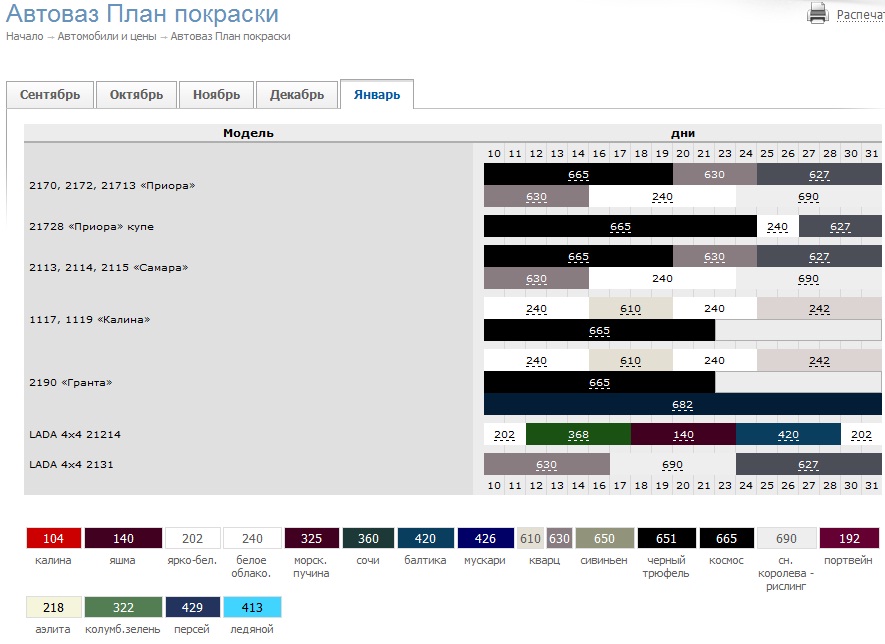Select 690 bar in 2170, 2172 «Приора» row

(x=808, y=196)
